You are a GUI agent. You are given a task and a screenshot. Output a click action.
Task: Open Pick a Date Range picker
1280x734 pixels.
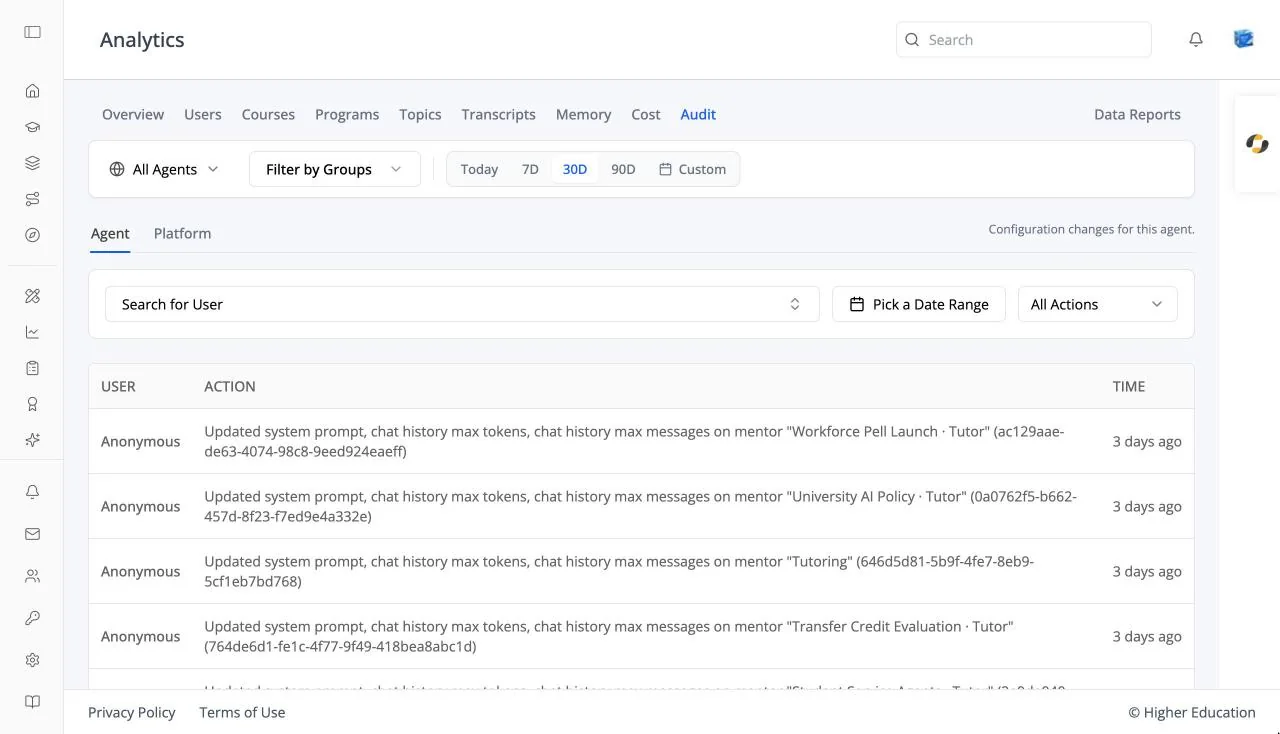pyautogui.click(x=918, y=304)
